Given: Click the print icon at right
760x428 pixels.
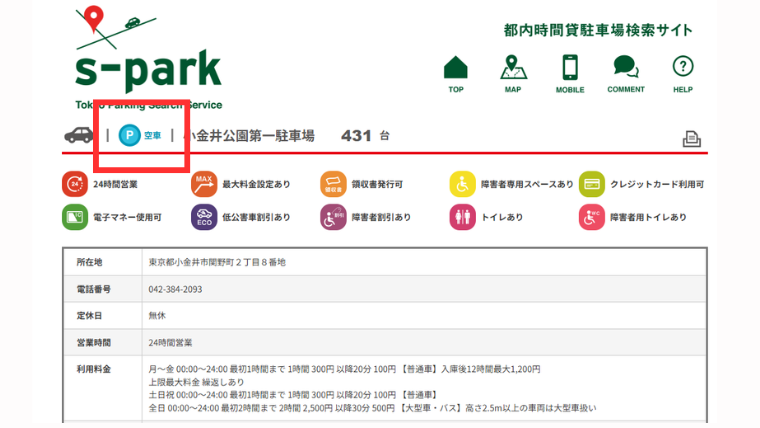Looking at the screenshot, I should tap(691, 138).
